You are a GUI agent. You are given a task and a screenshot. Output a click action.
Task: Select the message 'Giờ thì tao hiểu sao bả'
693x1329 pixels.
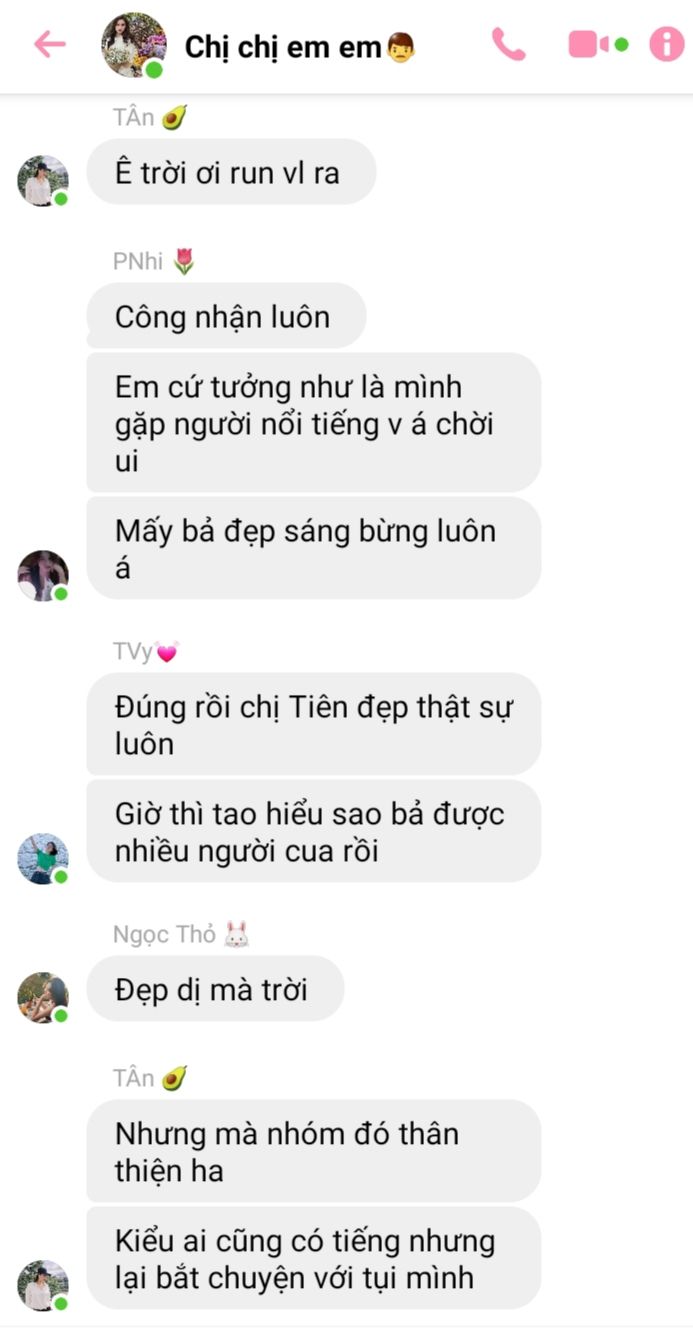click(314, 832)
